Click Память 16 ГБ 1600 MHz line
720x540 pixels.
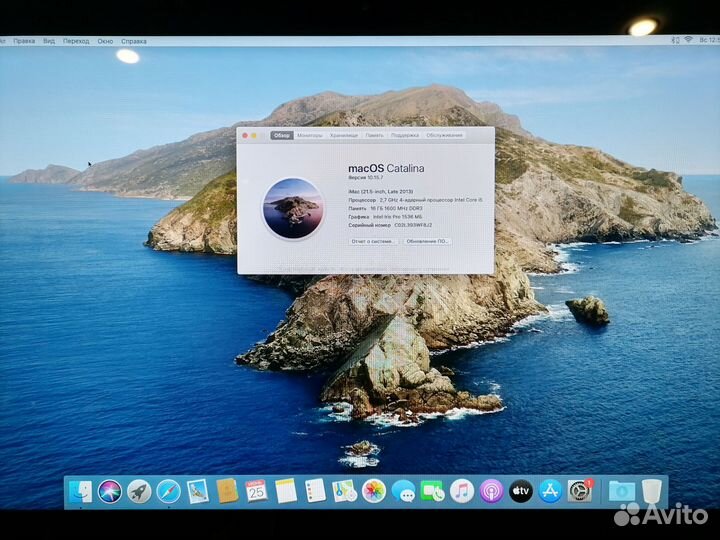385,208
